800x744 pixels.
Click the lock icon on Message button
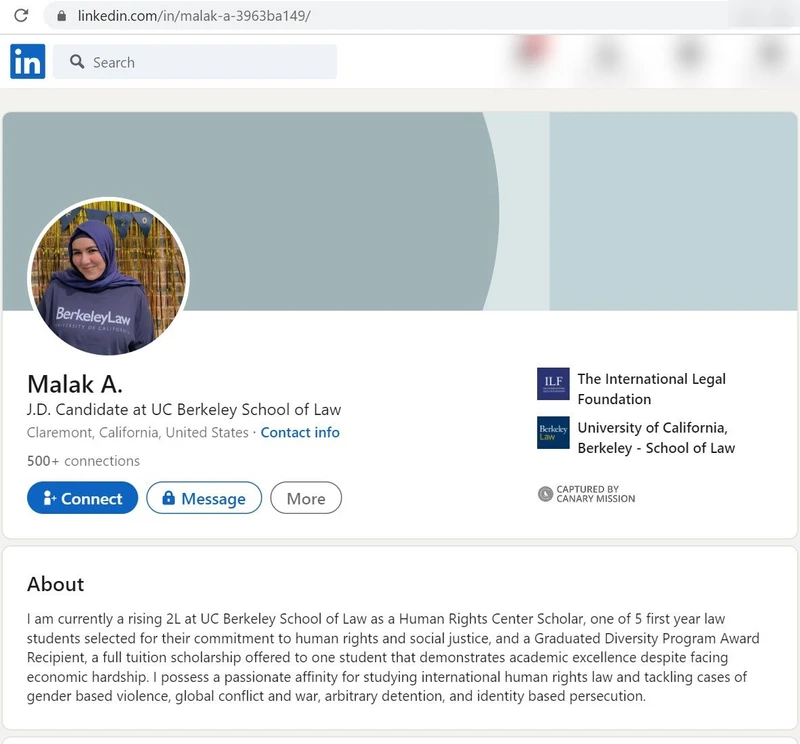(x=168, y=498)
